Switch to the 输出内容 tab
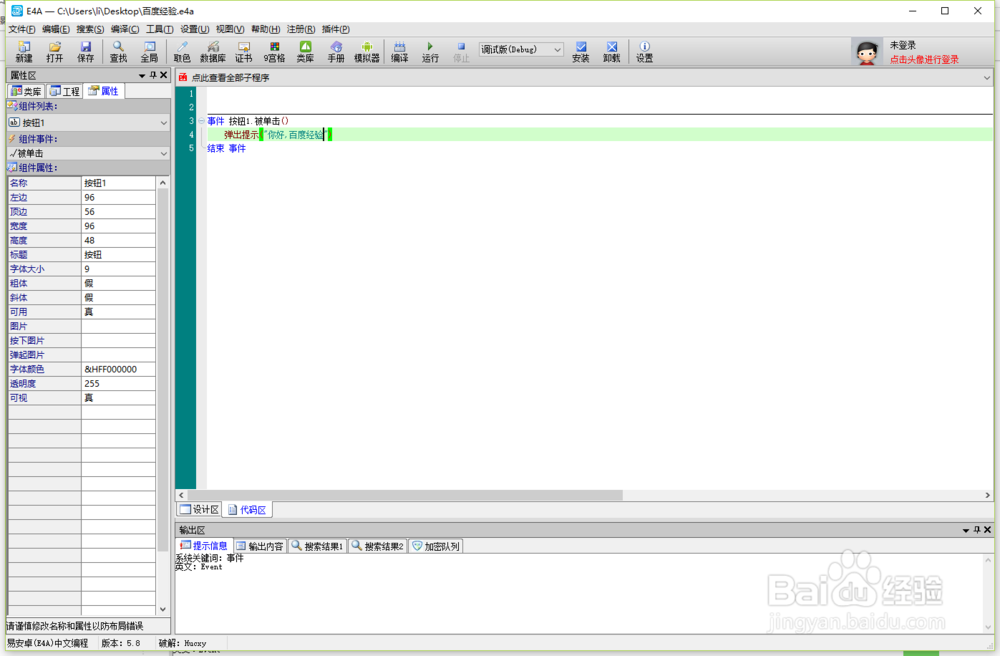Viewport: 1000px width, 656px height. [x=260, y=546]
